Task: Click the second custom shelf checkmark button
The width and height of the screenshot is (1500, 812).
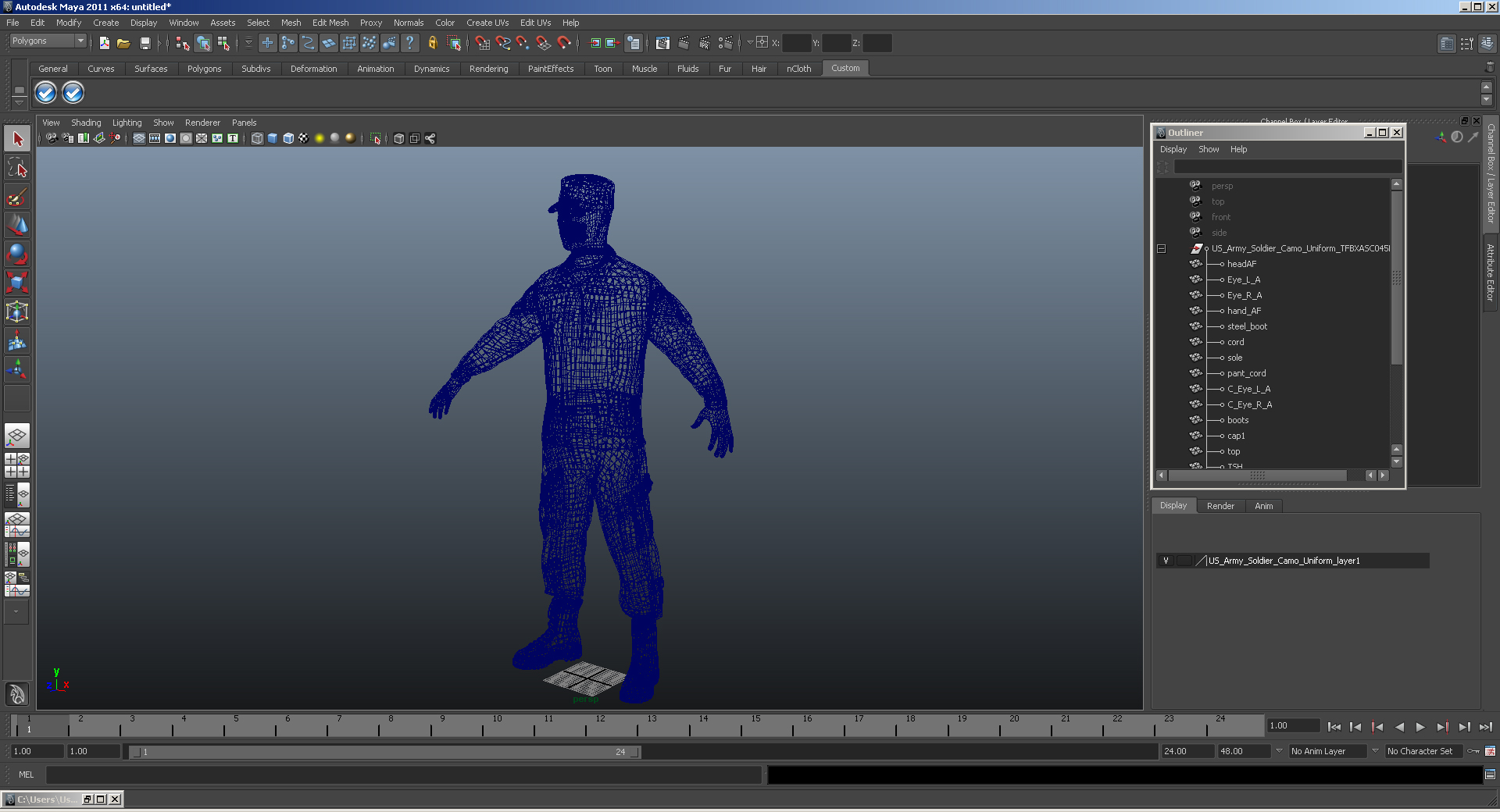Action: point(73,93)
